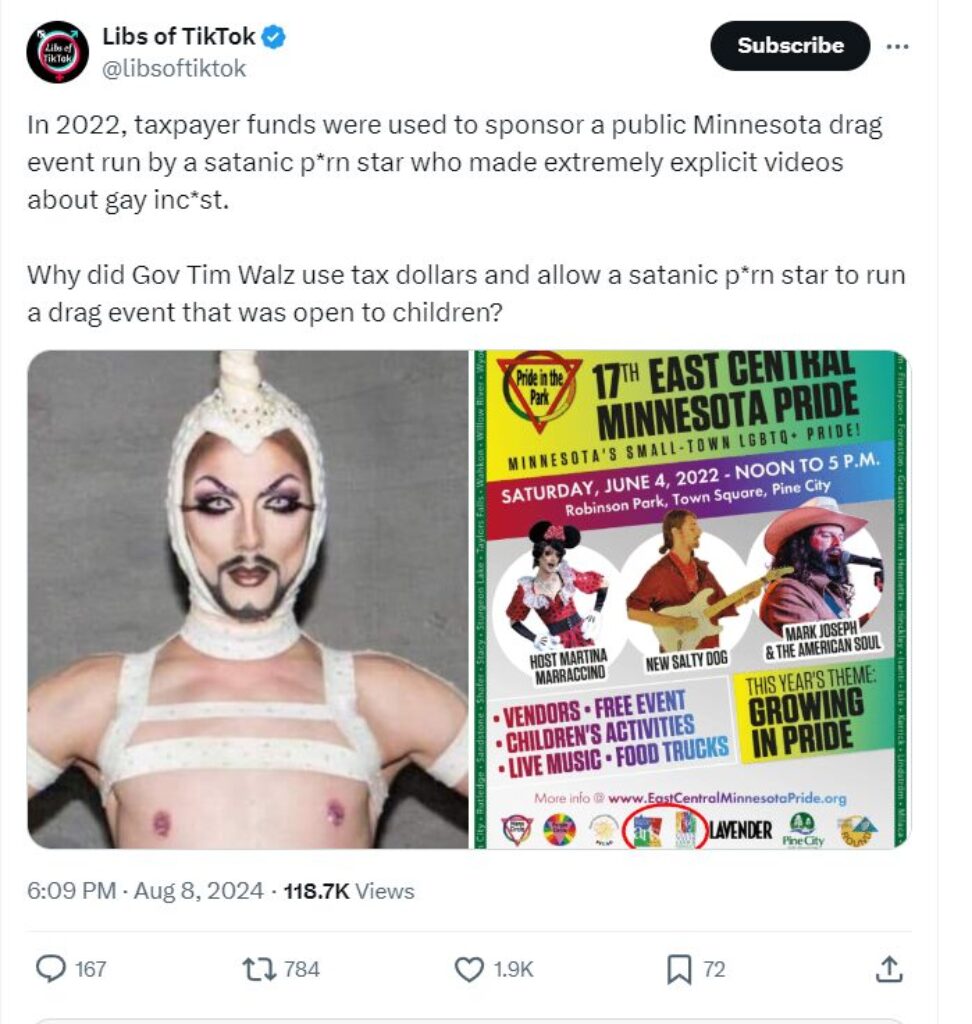Like the post with heart icon

click(x=469, y=970)
